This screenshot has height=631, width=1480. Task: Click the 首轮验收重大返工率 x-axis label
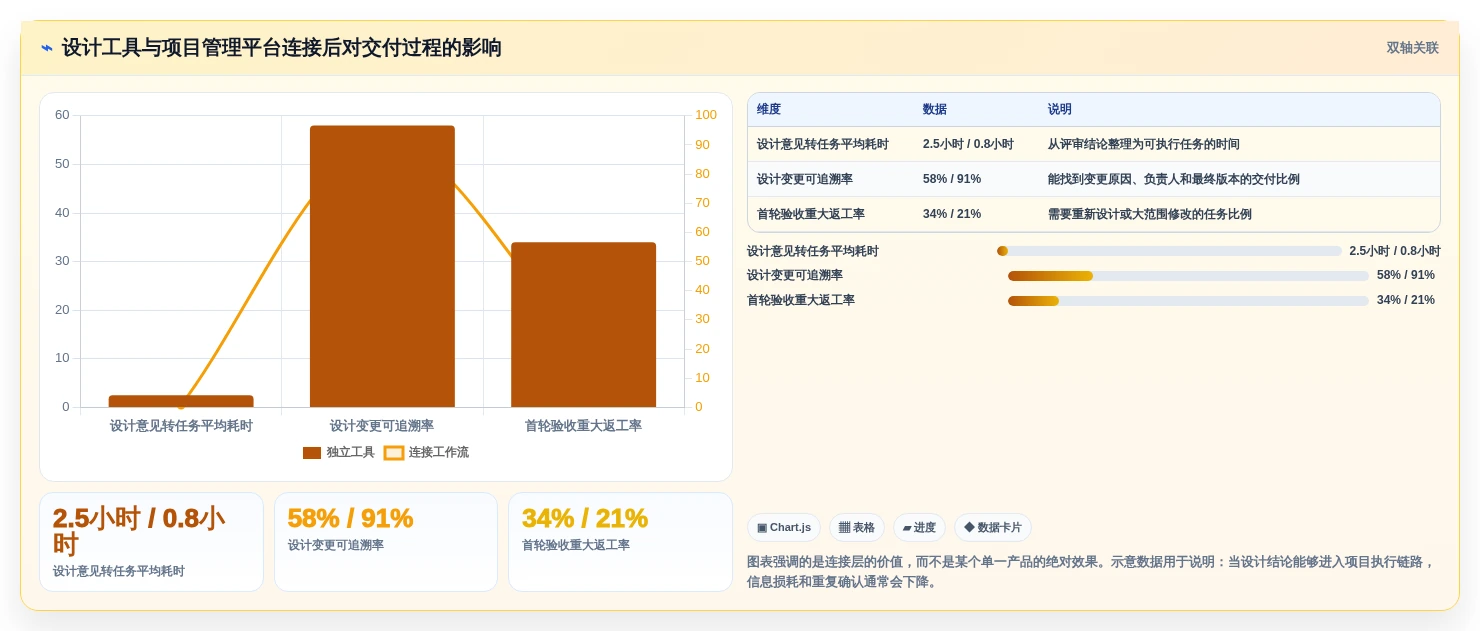tap(583, 426)
